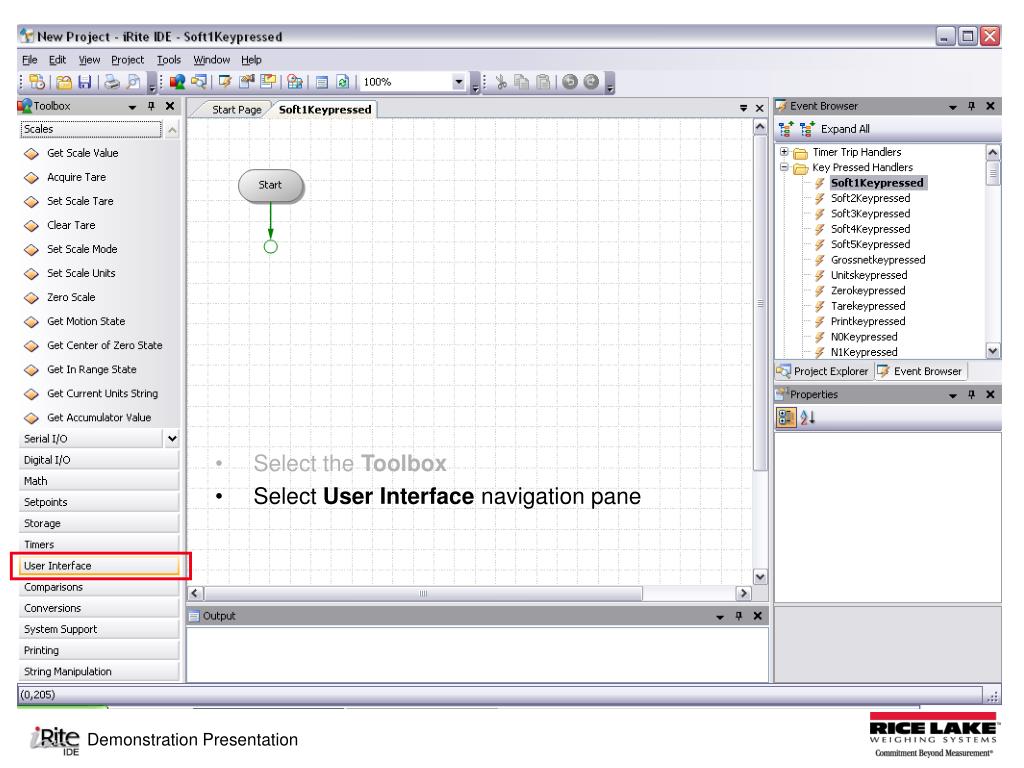Screen dimensions: 1024x768
Task: Open Toolbox window via toolbar icon
Action: 177,82
